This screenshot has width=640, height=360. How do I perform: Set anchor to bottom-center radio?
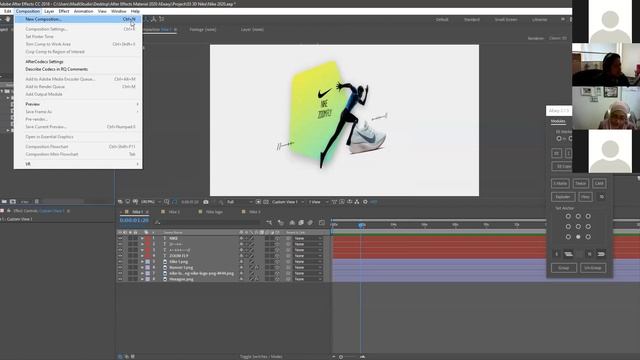[x=578, y=237]
